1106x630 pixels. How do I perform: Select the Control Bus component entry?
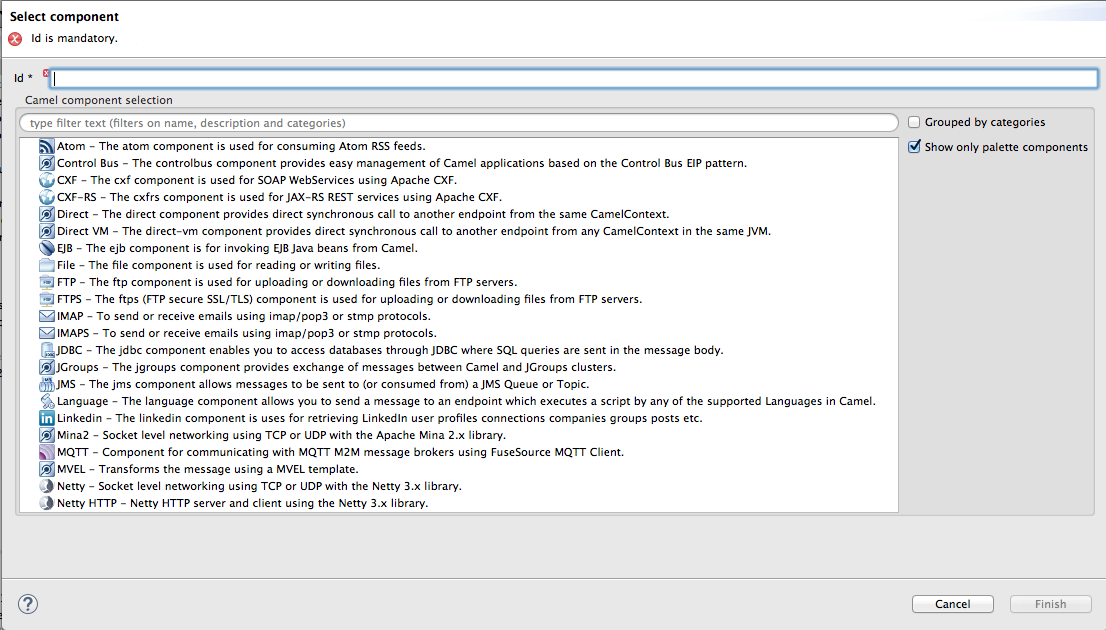point(400,163)
